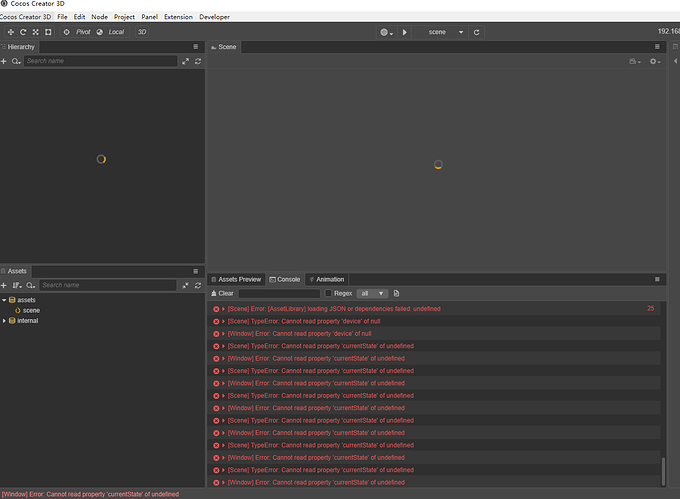Refresh the Assets panel
Image resolution: width=680 pixels, height=499 pixels.
(198, 285)
